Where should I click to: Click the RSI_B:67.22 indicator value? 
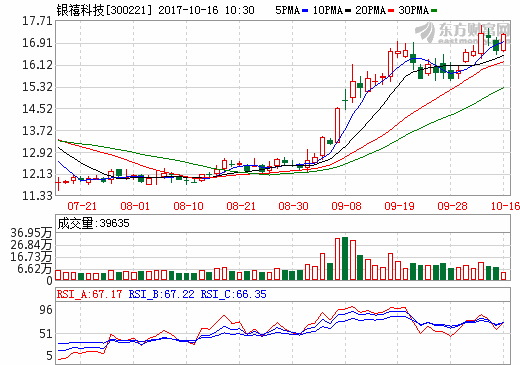pyautogui.click(x=161, y=294)
